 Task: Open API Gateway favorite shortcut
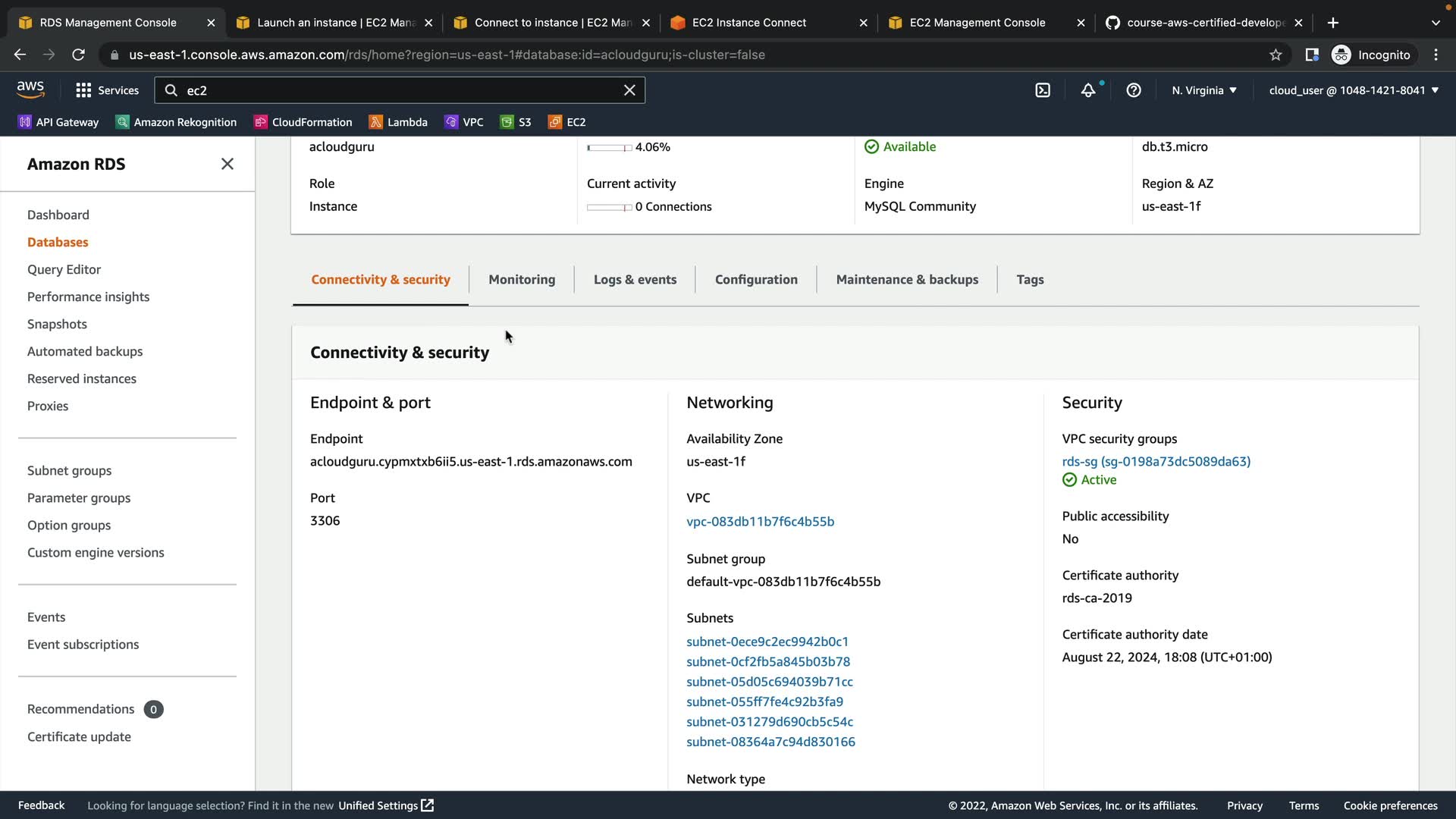point(58,122)
